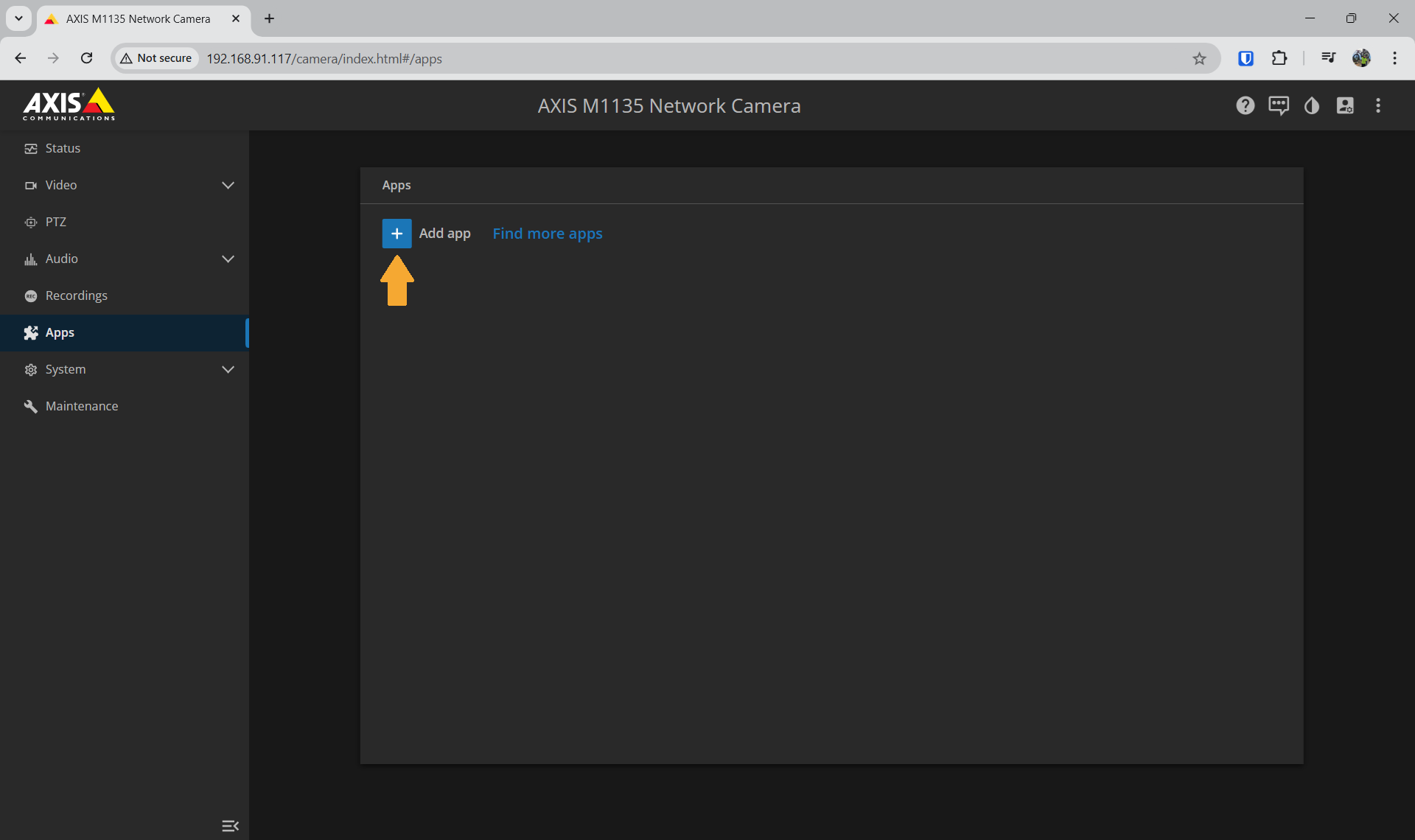
Task: Go forward in browser history
Action: (53, 58)
